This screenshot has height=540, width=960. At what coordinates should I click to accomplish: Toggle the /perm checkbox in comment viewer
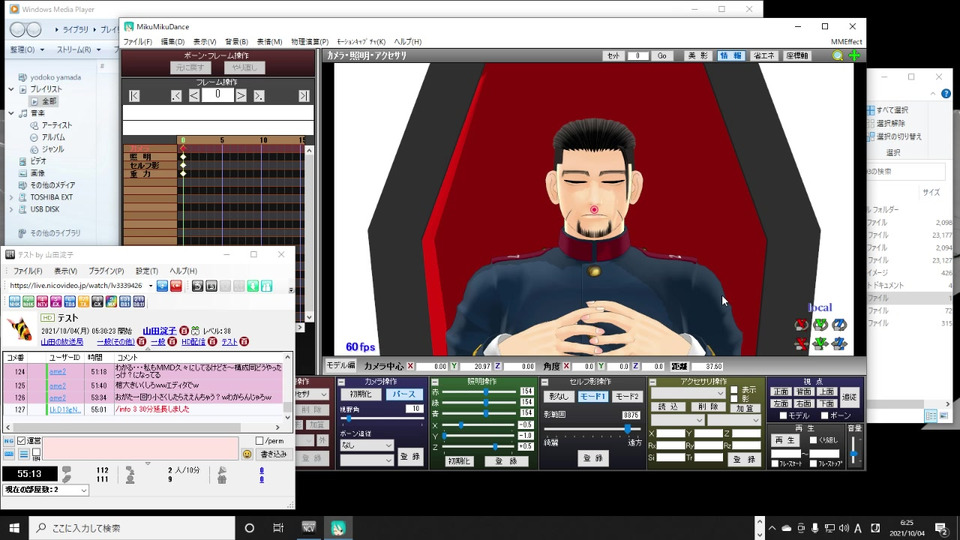pos(259,441)
